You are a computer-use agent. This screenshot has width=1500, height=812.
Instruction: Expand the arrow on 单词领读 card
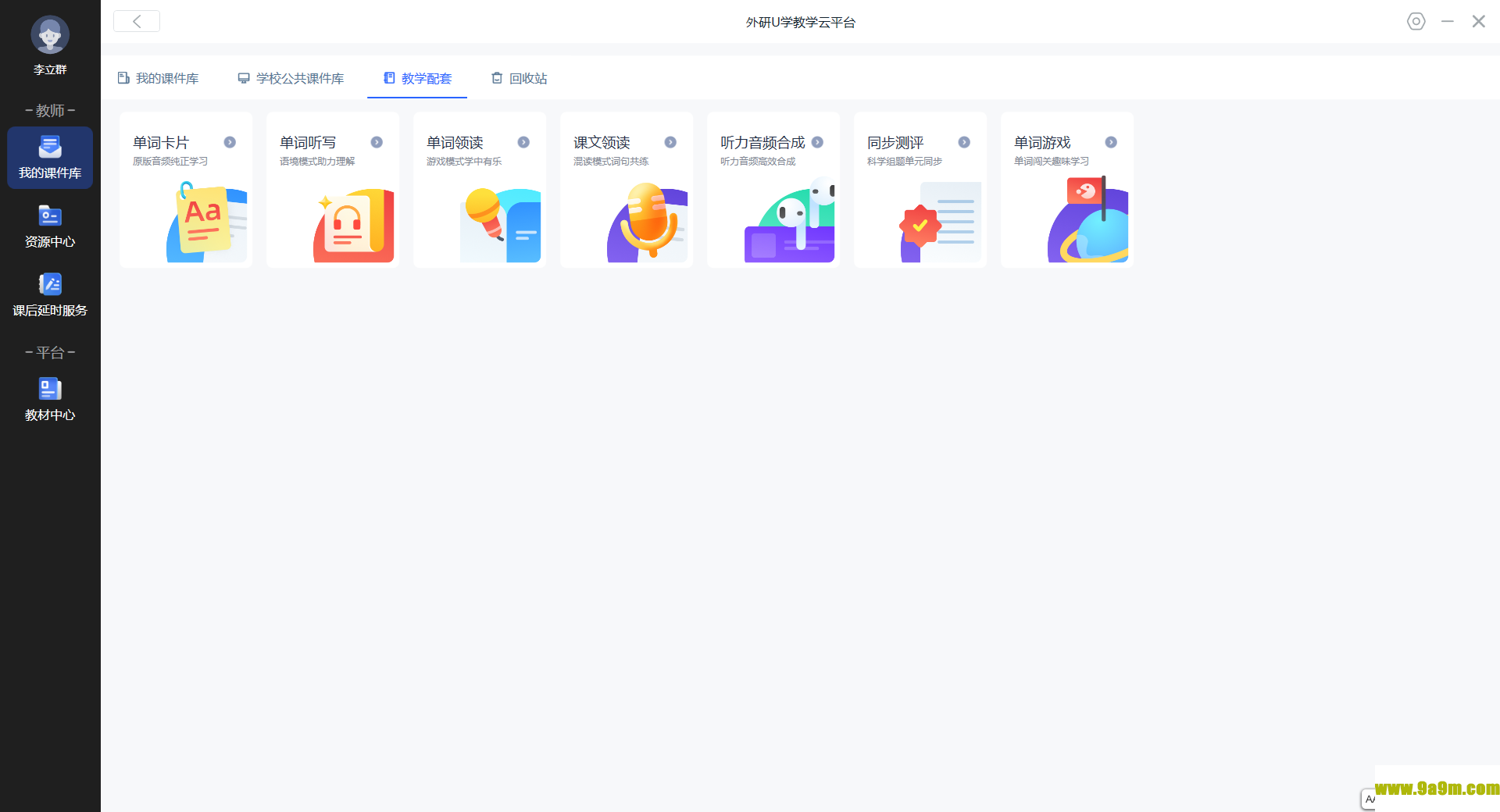pyautogui.click(x=523, y=142)
